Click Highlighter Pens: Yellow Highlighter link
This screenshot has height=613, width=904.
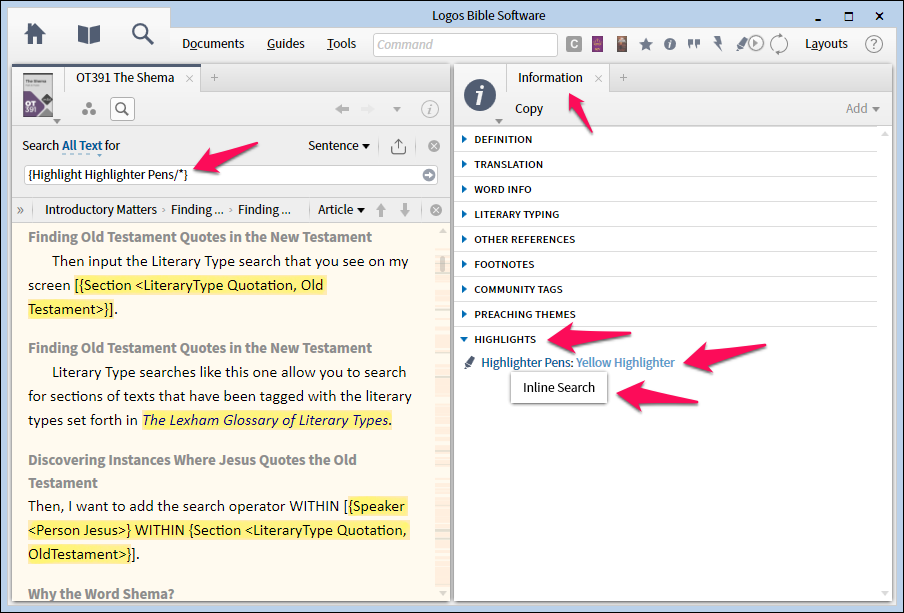click(578, 363)
